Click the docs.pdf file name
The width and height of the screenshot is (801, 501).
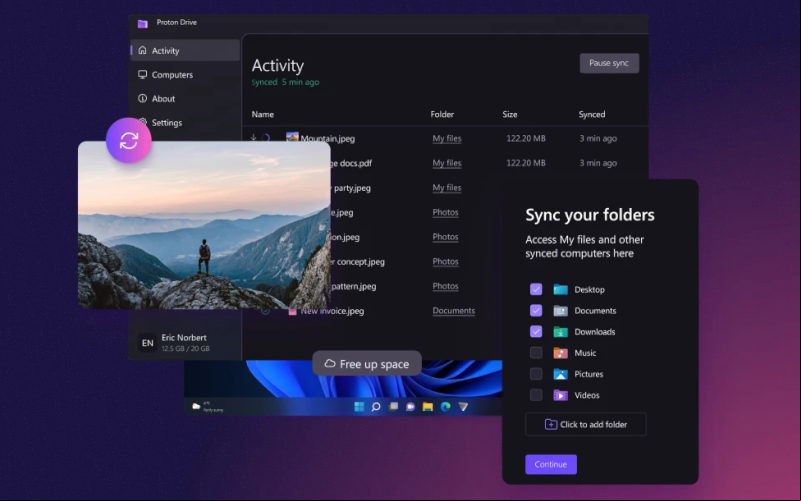pos(351,163)
